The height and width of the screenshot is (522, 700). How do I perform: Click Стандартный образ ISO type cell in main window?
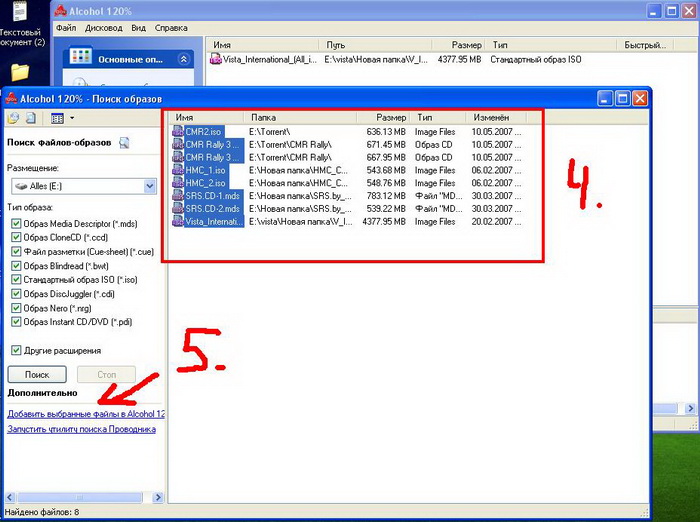pos(536,59)
